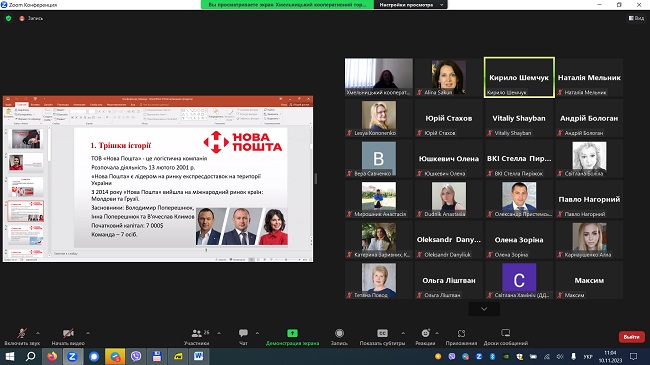Click the green screen-viewing notification banner
The width and height of the screenshot is (650, 365).
point(287,5)
